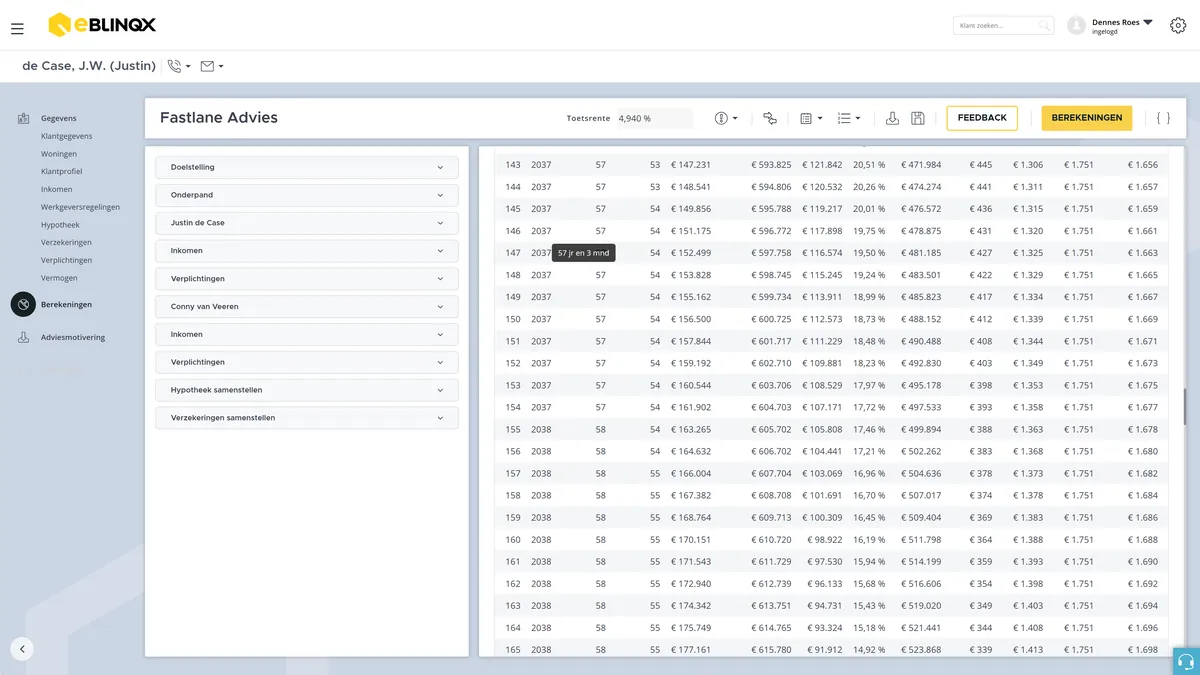Click the search magnifier icon
The width and height of the screenshot is (1200, 675).
pos(1044,26)
